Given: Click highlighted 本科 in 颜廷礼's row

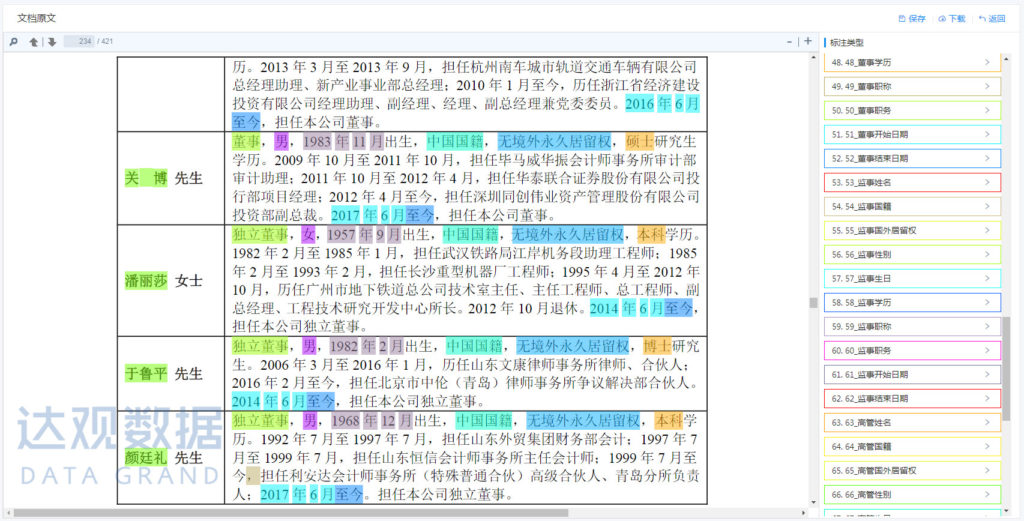Looking at the screenshot, I should tap(669, 419).
